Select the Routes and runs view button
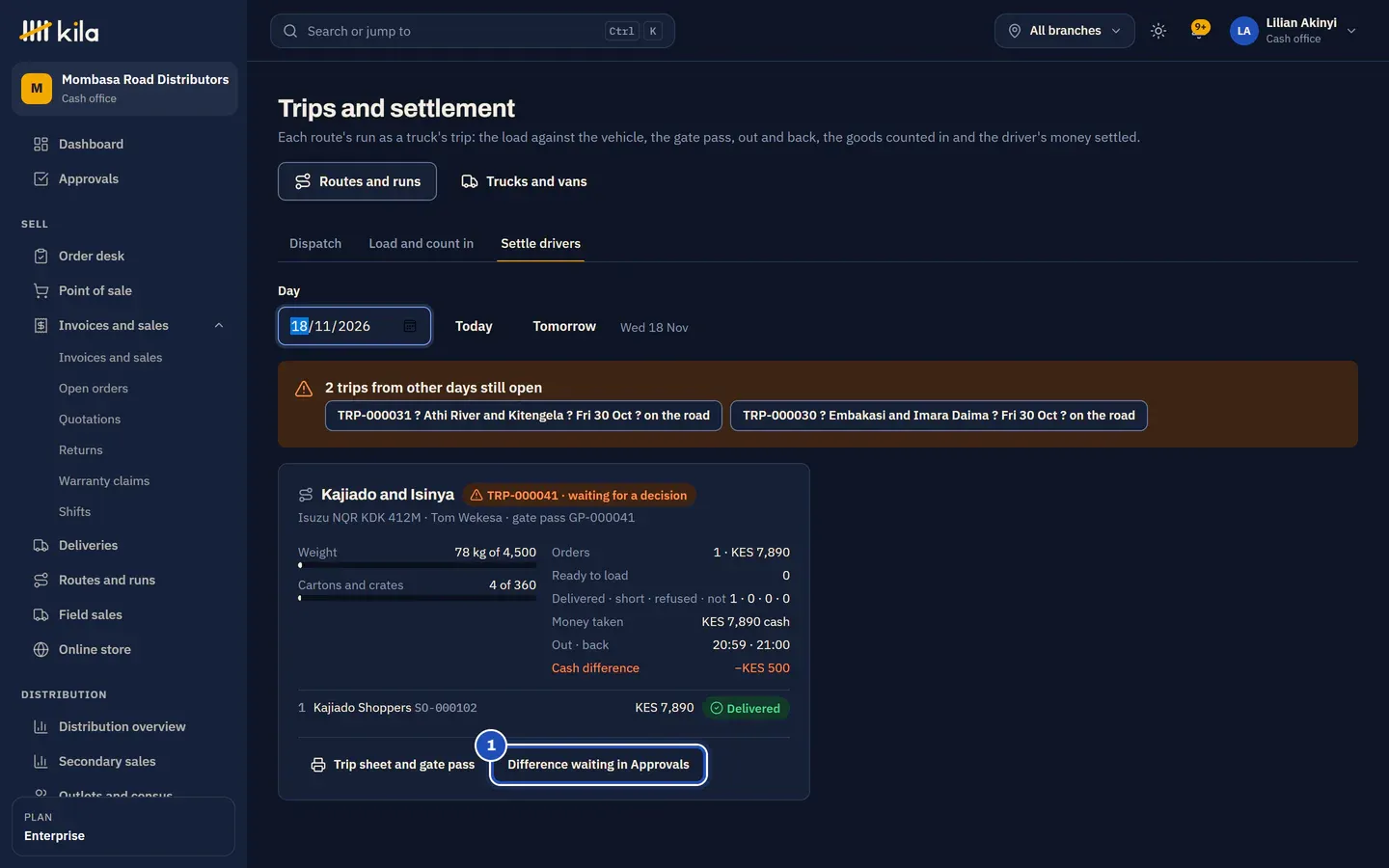The image size is (1389, 868). coord(357,181)
